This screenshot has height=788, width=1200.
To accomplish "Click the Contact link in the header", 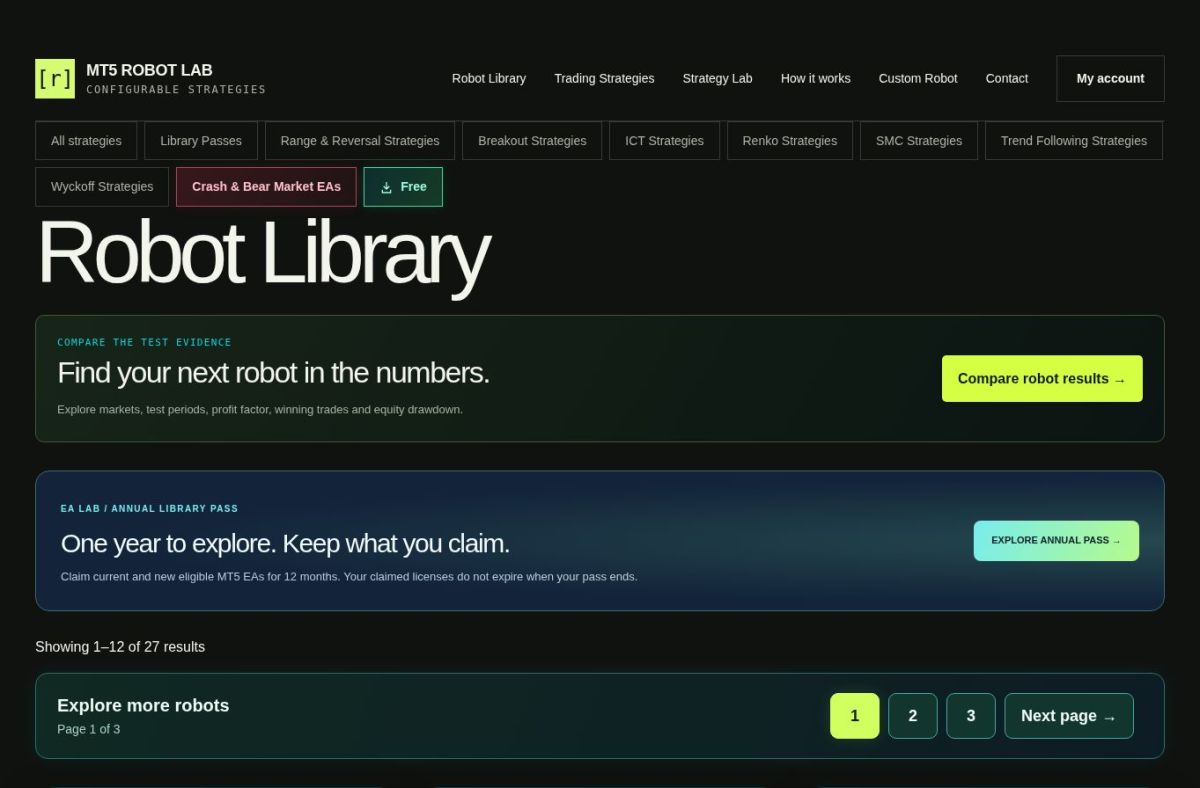I will [x=1007, y=78].
